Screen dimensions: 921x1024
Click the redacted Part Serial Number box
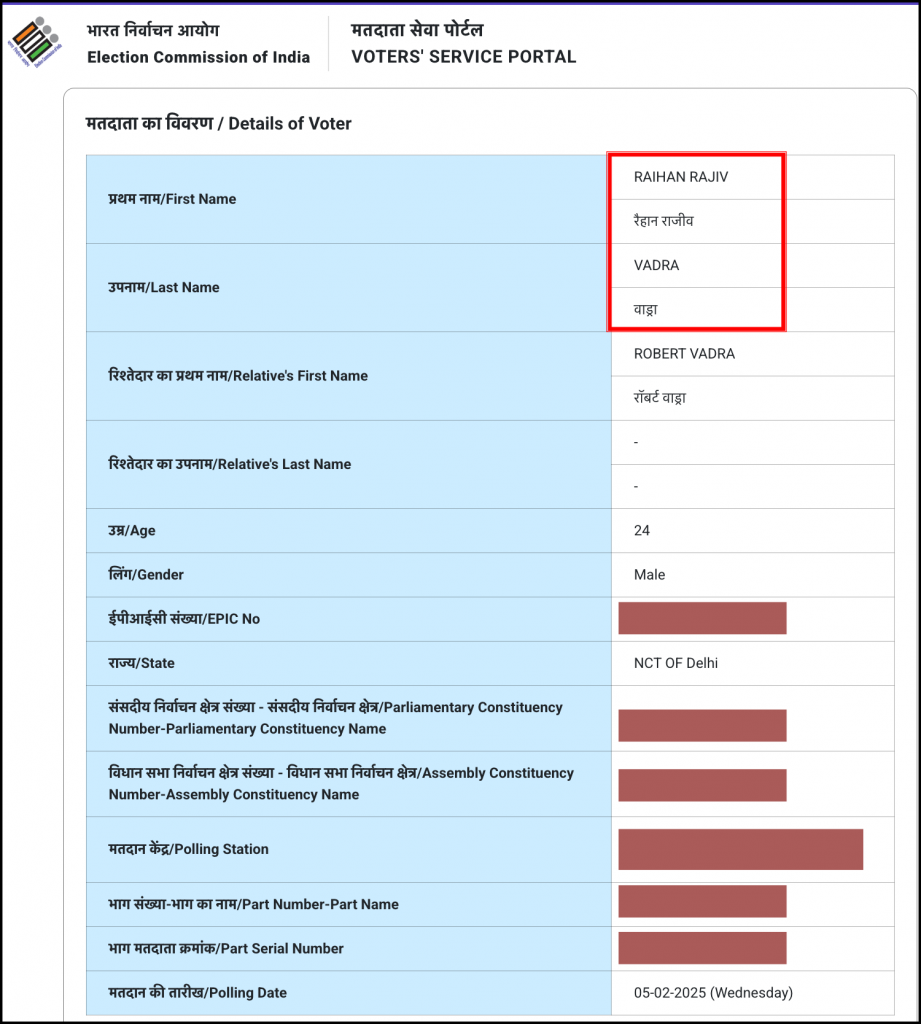pyautogui.click(x=702, y=947)
